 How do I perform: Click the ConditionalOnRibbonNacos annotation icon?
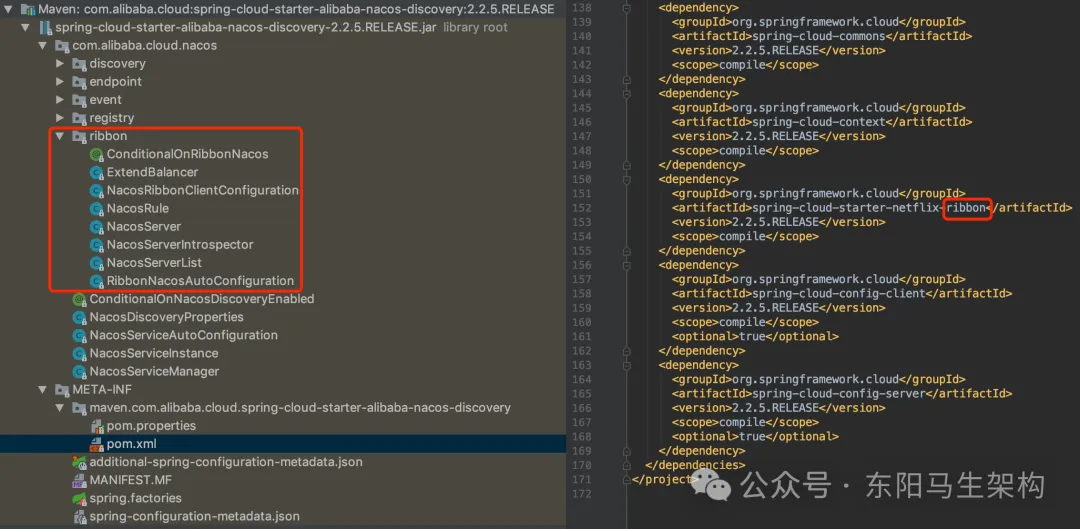96,154
